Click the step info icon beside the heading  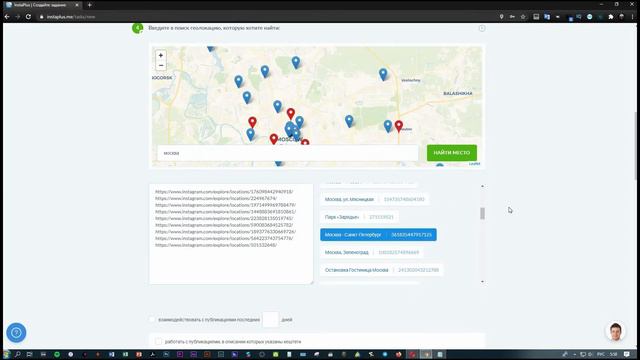coord(482,28)
